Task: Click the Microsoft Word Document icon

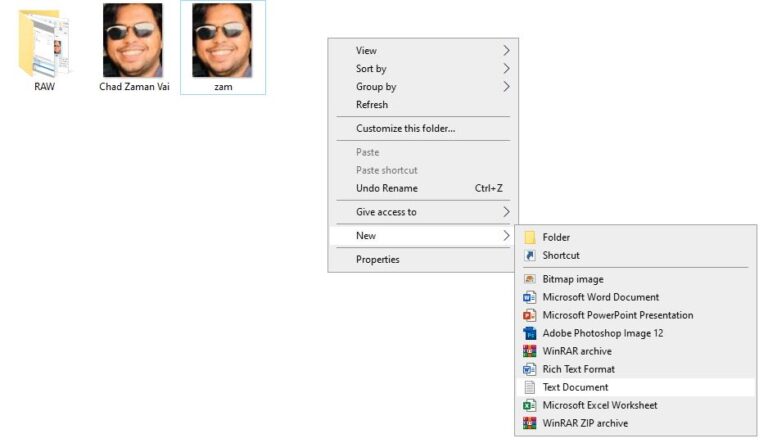Action: pos(529,297)
